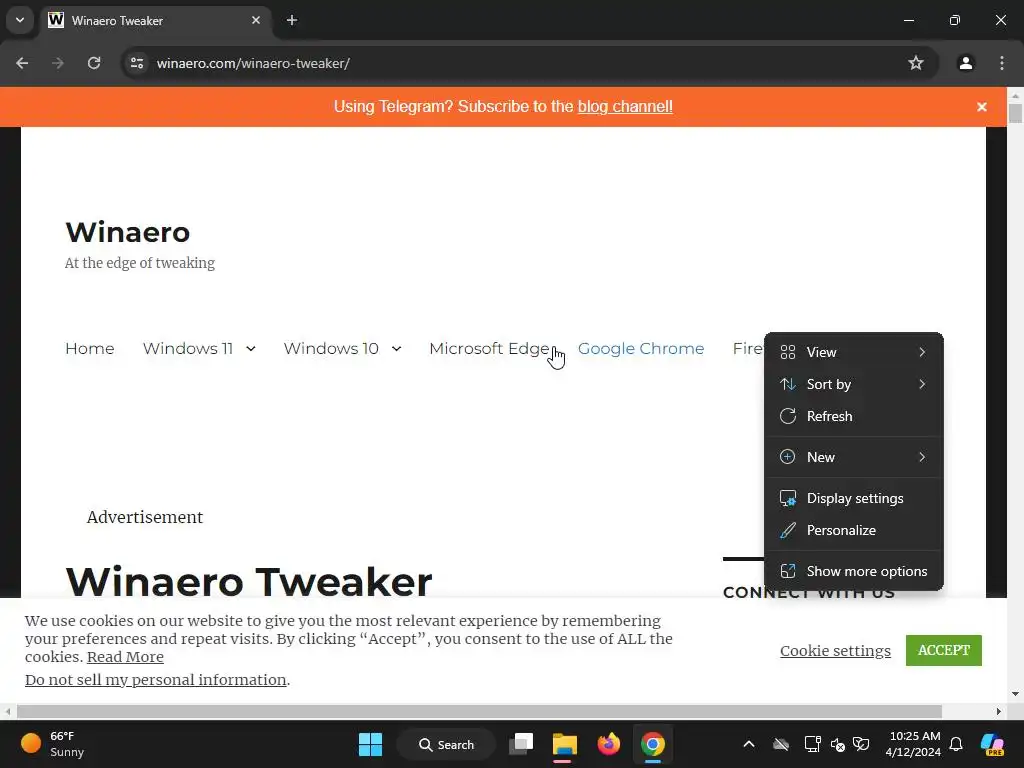
Task: Open the tab search dropdown
Action: (x=20, y=20)
